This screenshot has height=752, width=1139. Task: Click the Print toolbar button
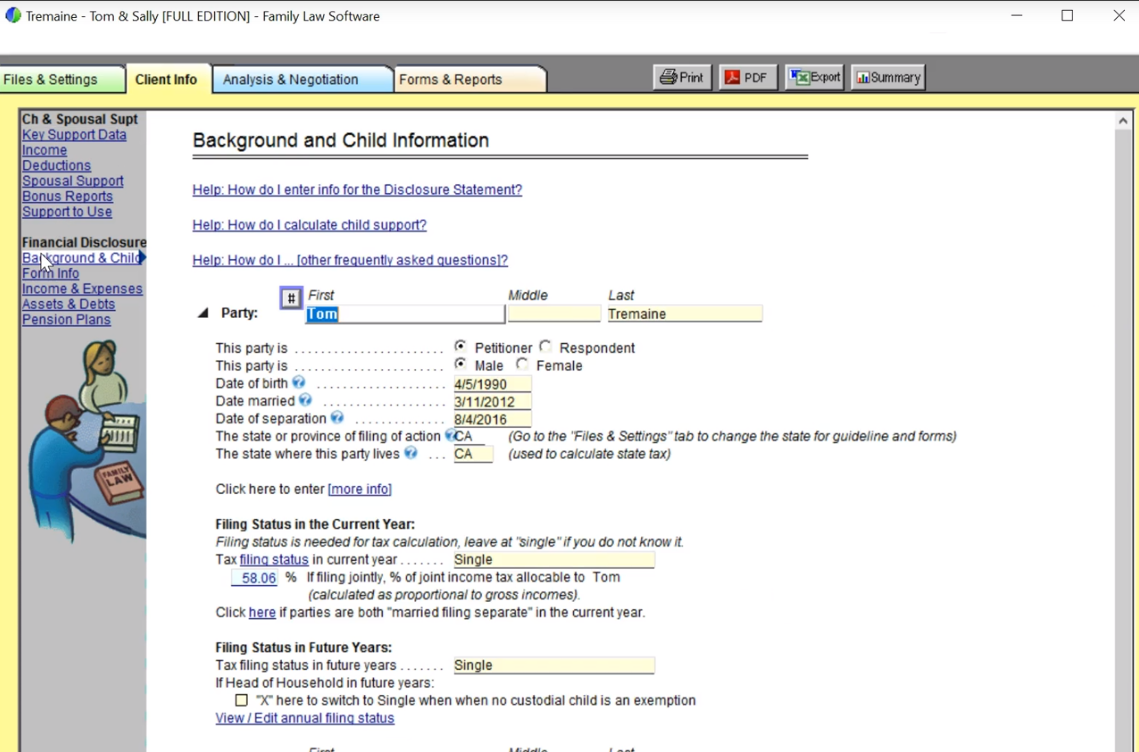682,78
